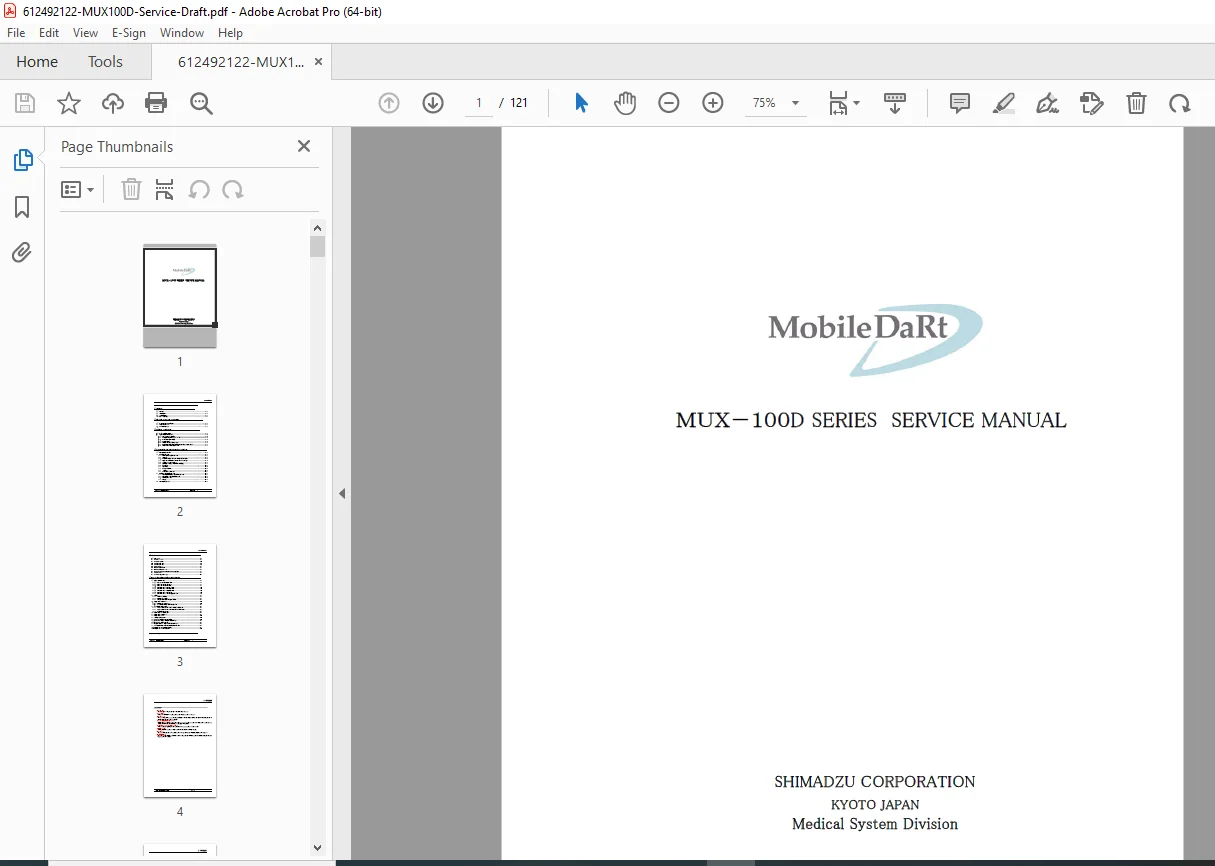Viewport: 1215px width, 866px height.
Task: Click the MobileDaRt logo on page
Action: (875, 340)
